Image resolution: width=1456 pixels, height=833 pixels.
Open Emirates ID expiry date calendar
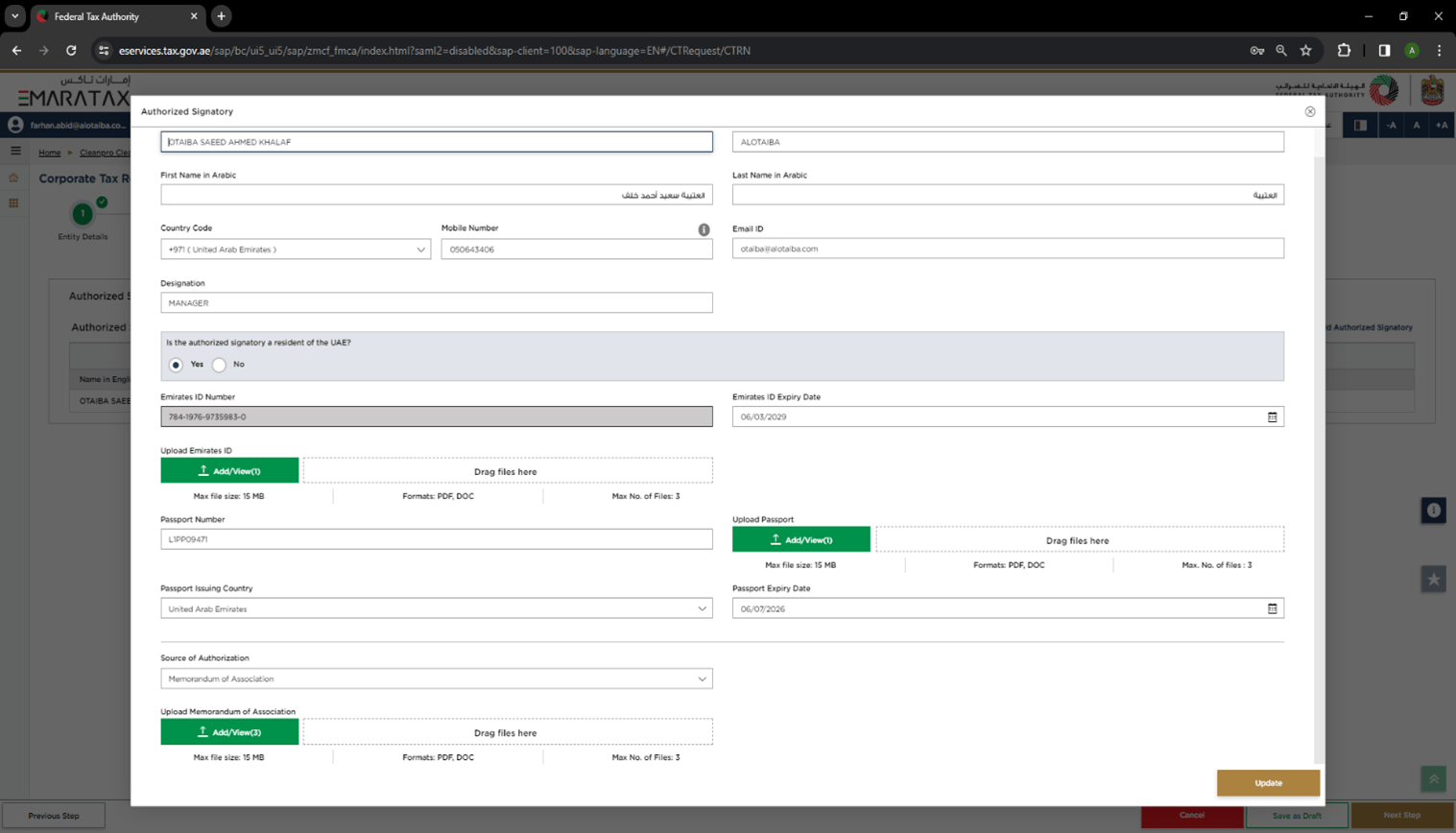[1273, 416]
